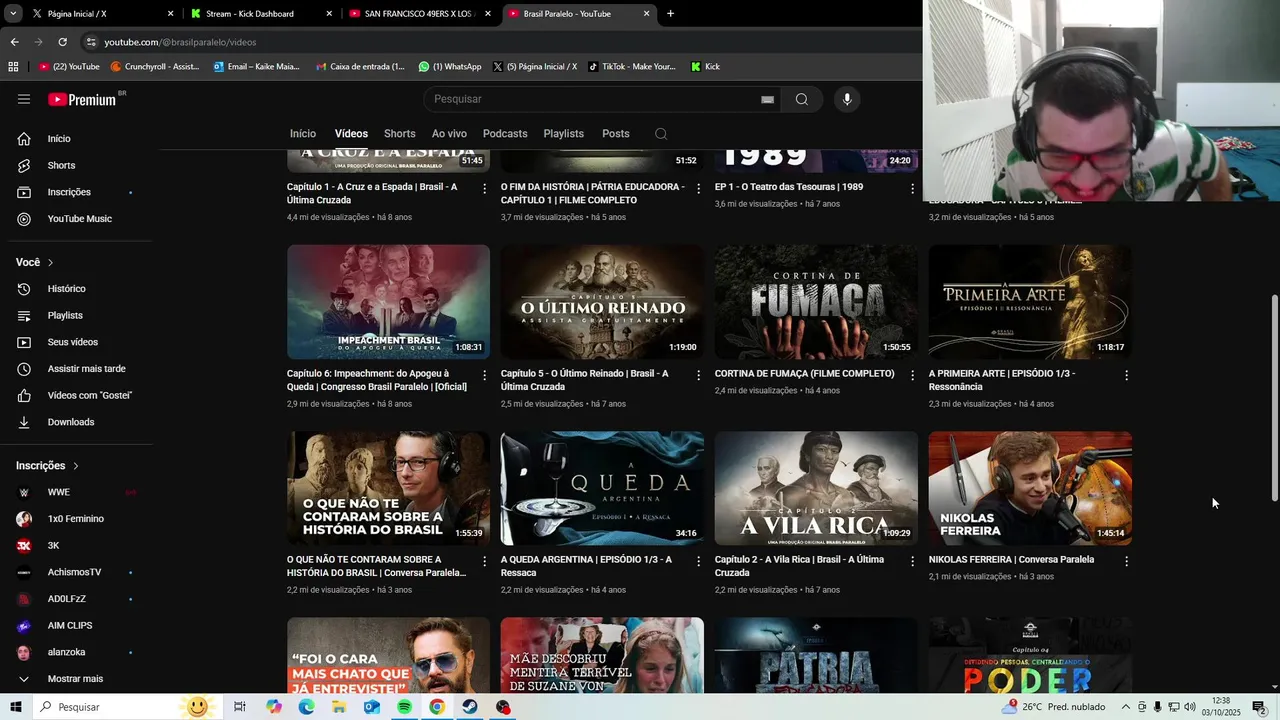Open taskbar volume control
Image resolution: width=1280 pixels, height=720 pixels.
coord(1190,707)
